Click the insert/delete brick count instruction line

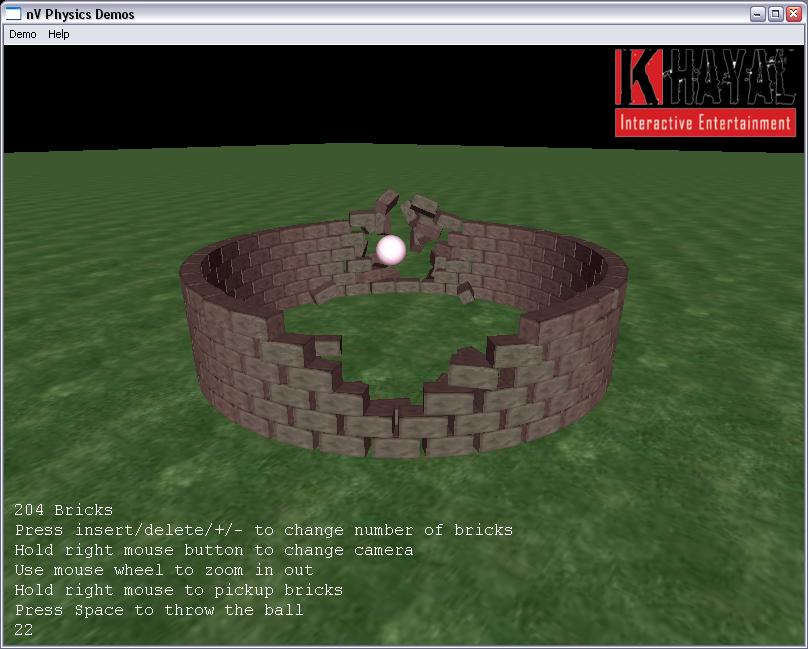tap(264, 530)
